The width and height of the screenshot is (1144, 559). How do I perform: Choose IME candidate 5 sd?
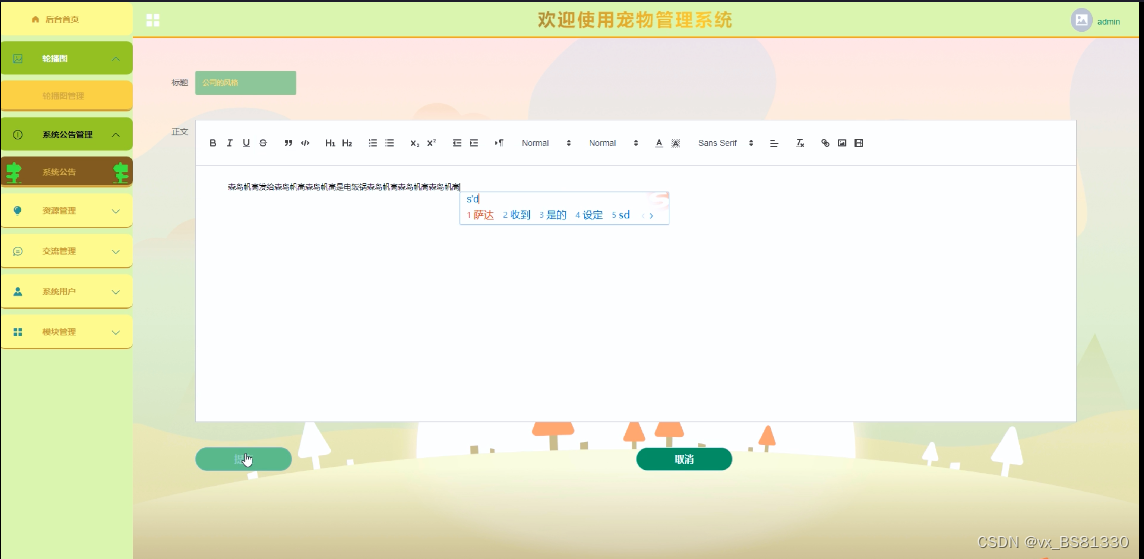pyautogui.click(x=621, y=215)
